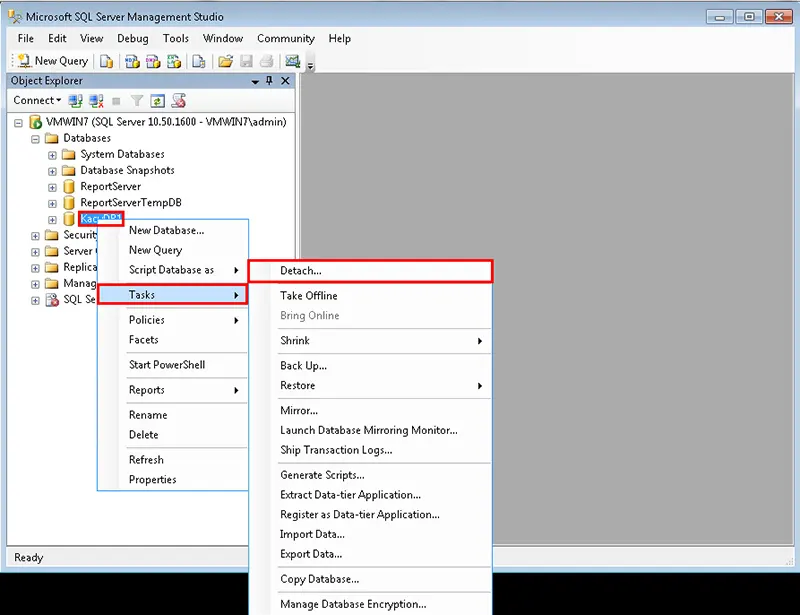Open the Reports submenu
The height and width of the screenshot is (615, 800).
[x=172, y=390]
